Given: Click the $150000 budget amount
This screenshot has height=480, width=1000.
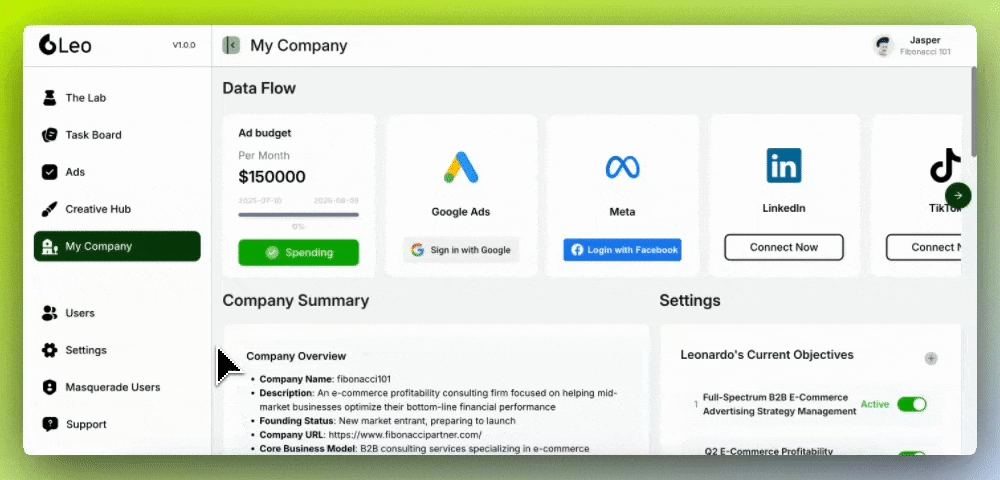Looking at the screenshot, I should (x=272, y=177).
